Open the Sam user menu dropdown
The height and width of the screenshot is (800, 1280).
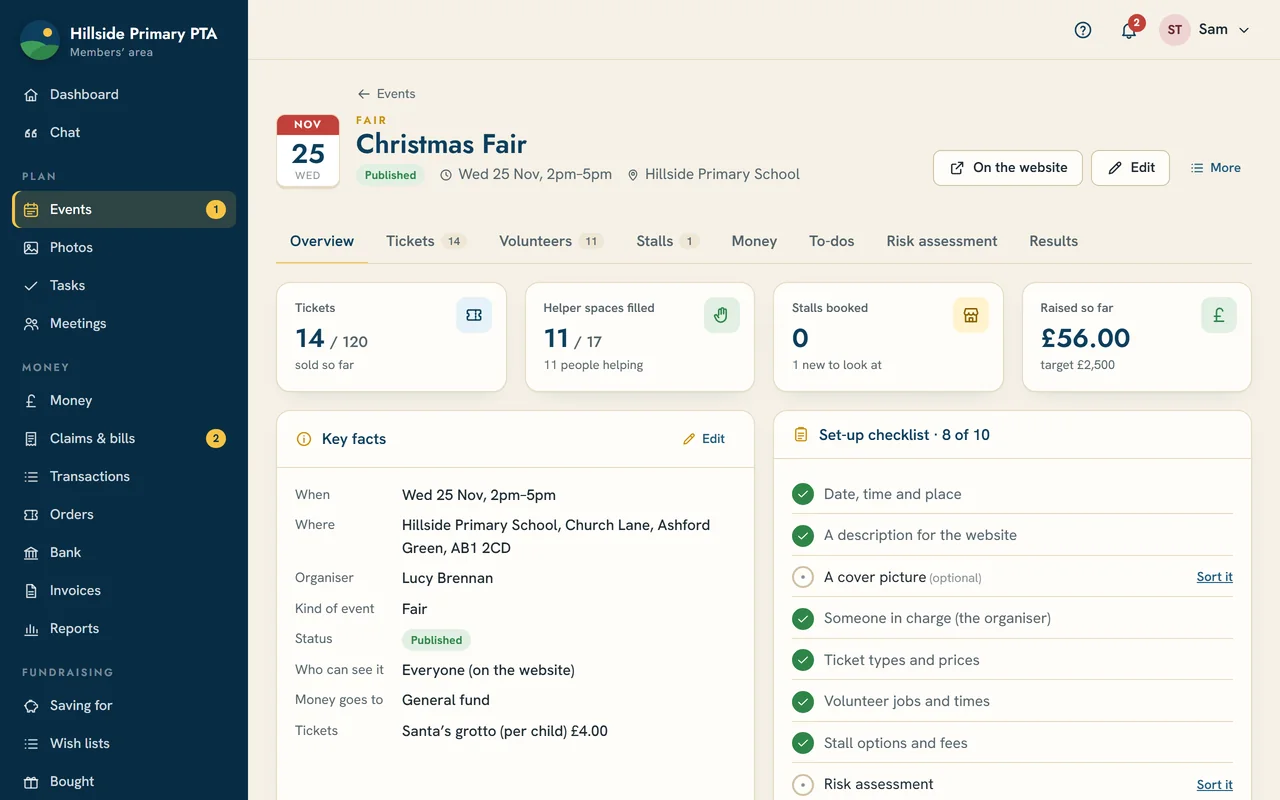coord(1205,30)
